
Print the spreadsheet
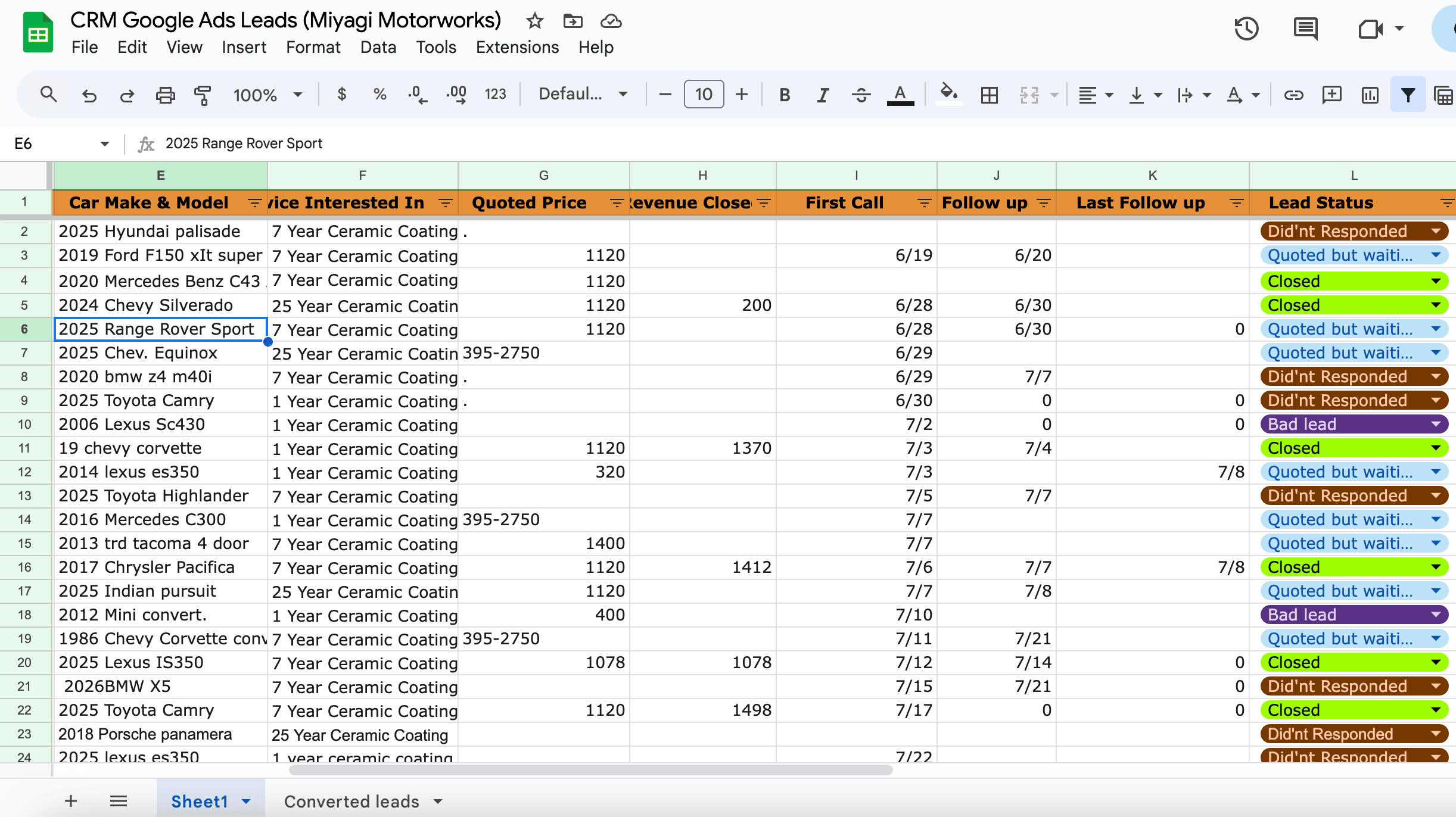165,95
